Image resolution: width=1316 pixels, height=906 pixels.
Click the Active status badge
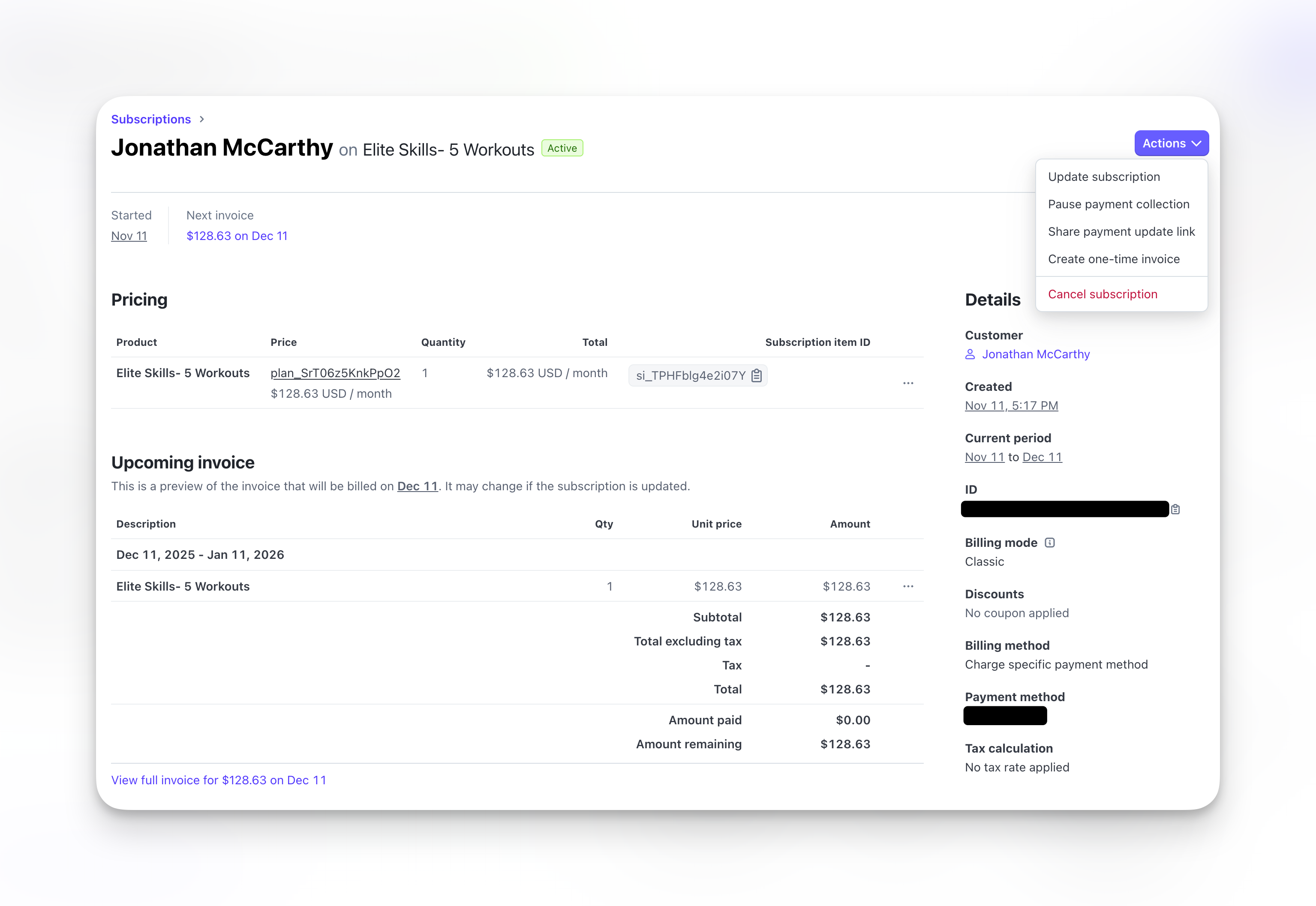click(562, 147)
